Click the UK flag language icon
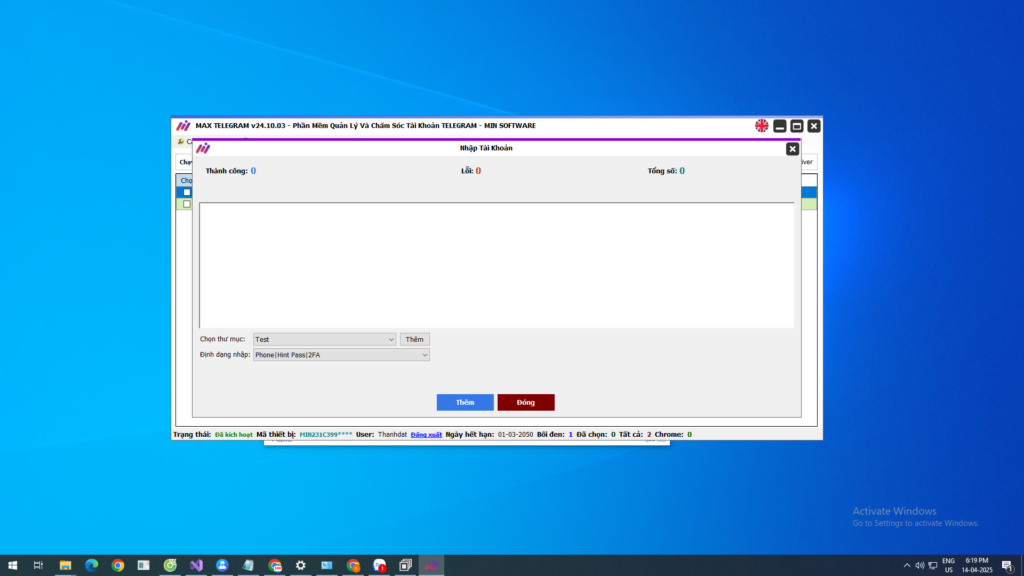Viewport: 1024px width, 576px height. (762, 126)
